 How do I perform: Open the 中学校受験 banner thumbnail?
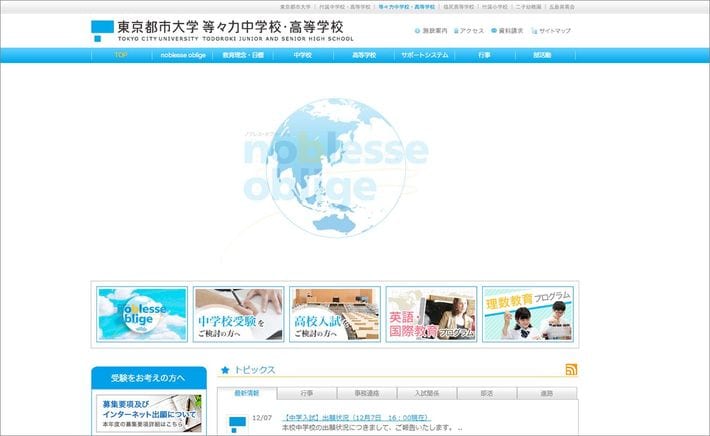click(238, 314)
